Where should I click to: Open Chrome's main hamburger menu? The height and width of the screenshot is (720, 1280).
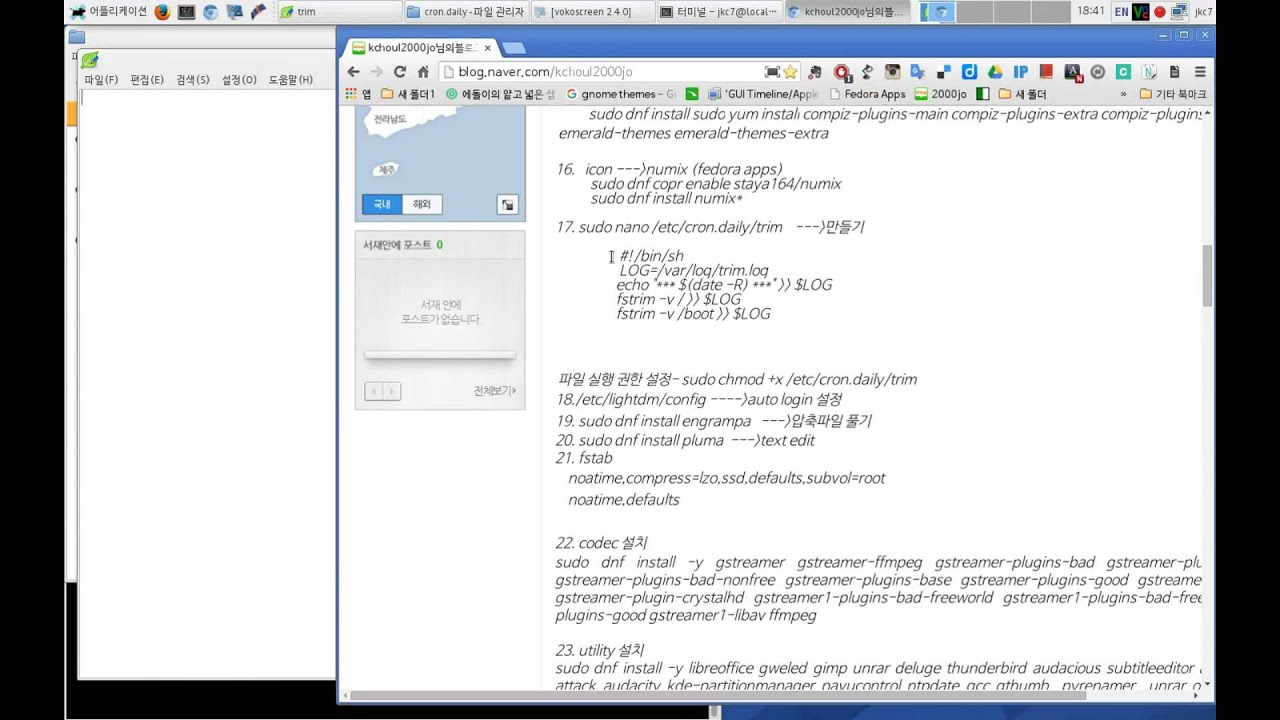tap(1200, 72)
